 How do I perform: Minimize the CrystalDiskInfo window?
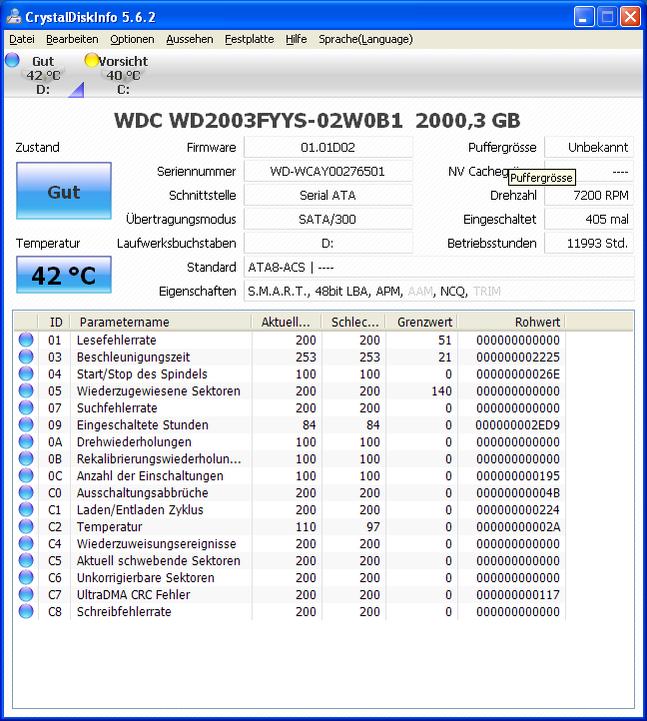coord(584,17)
